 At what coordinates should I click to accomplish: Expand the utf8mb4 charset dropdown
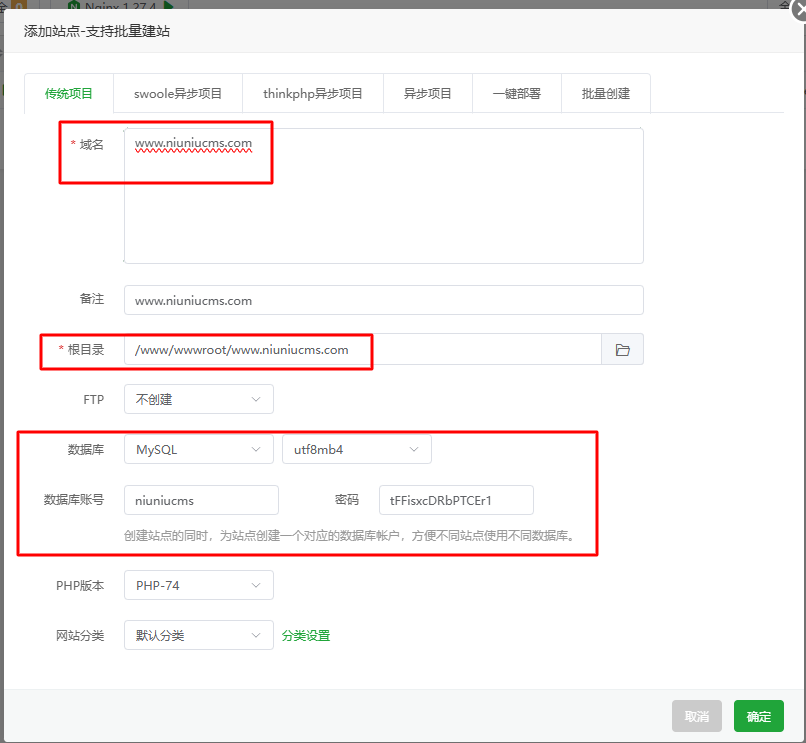tap(356, 450)
